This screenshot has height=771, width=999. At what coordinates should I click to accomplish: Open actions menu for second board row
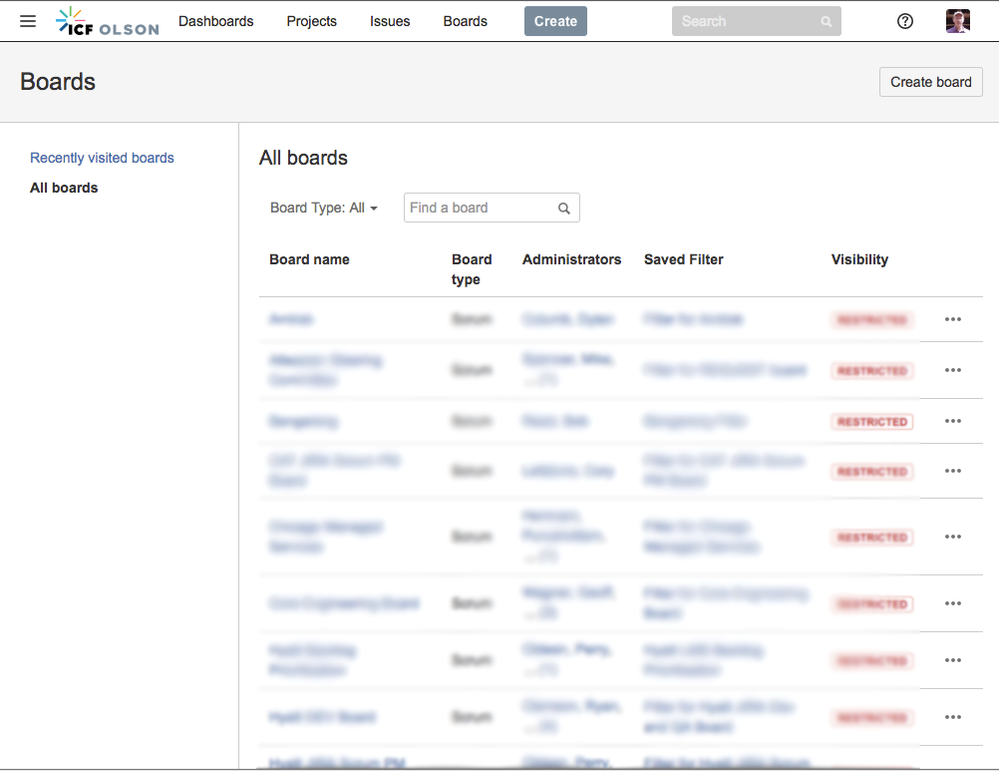pos(953,370)
